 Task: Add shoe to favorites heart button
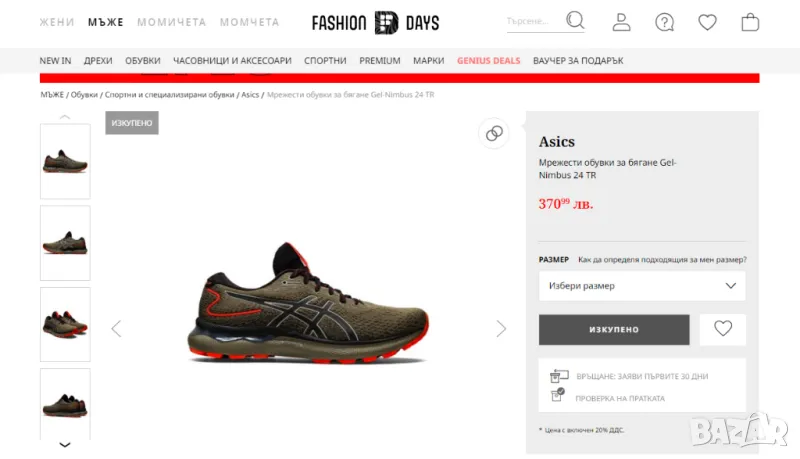tap(722, 329)
